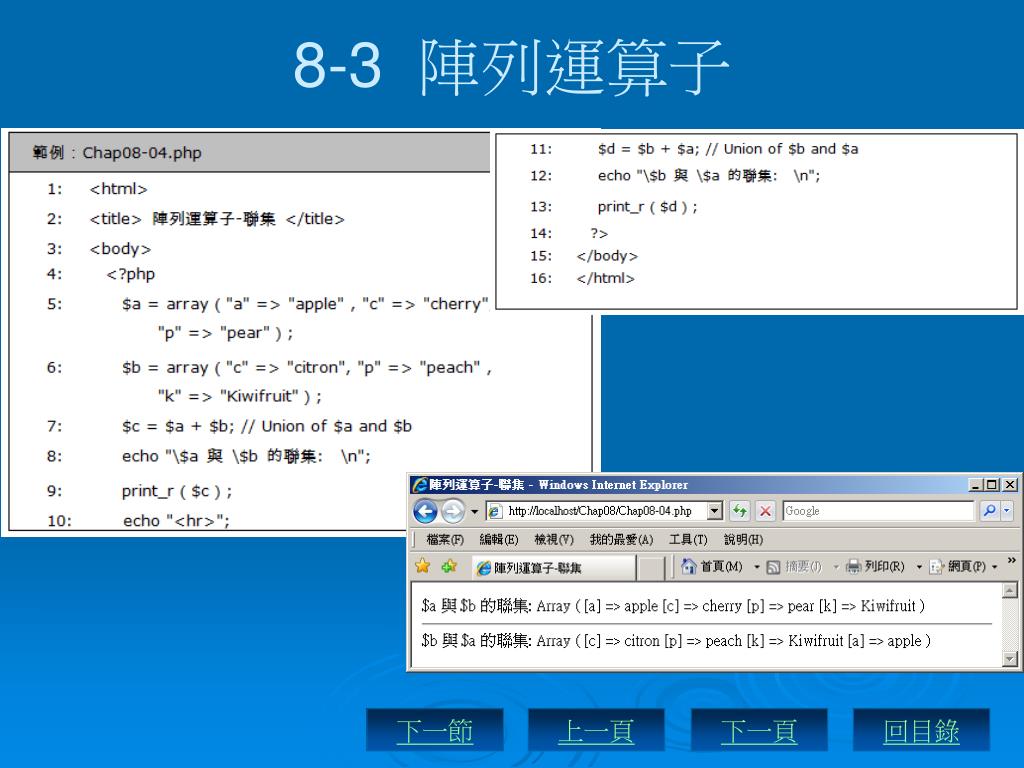1024x768 pixels.
Task: Click code line 13 'print_r ( $d ) ;'
Action: pyautogui.click(x=647, y=207)
